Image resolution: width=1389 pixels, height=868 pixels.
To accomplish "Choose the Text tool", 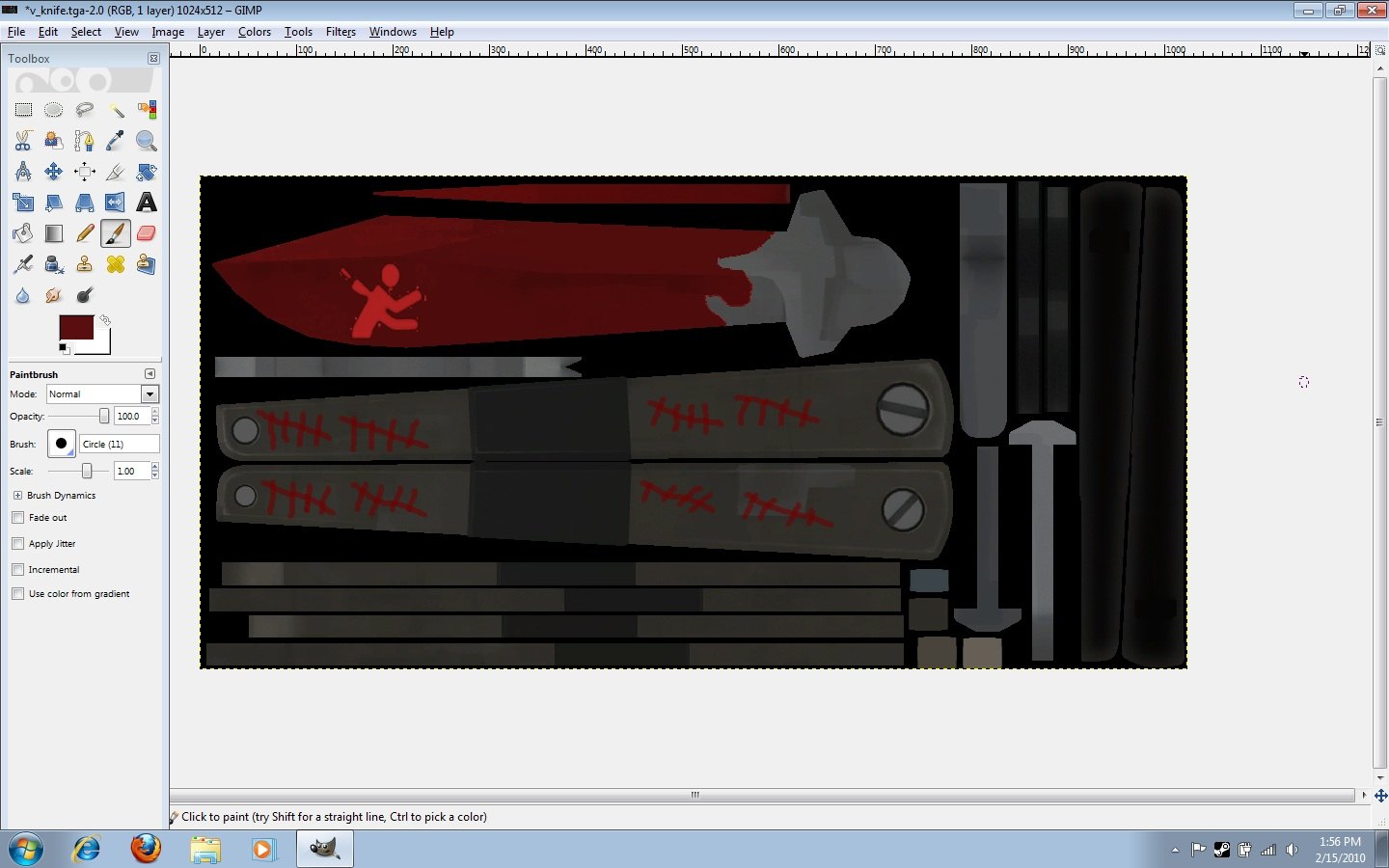I will 147,203.
